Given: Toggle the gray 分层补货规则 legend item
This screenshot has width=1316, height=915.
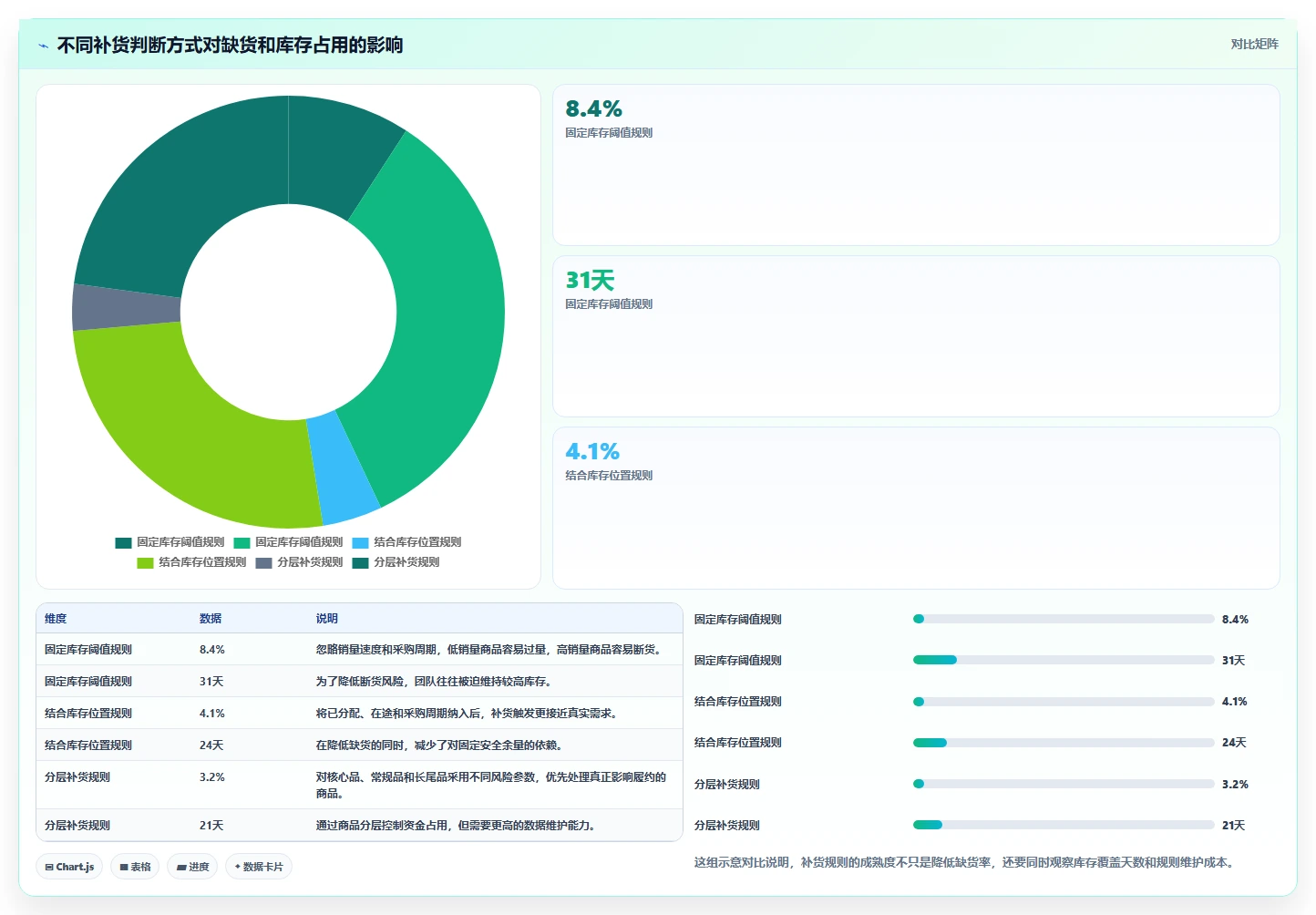Looking at the screenshot, I should 299,562.
